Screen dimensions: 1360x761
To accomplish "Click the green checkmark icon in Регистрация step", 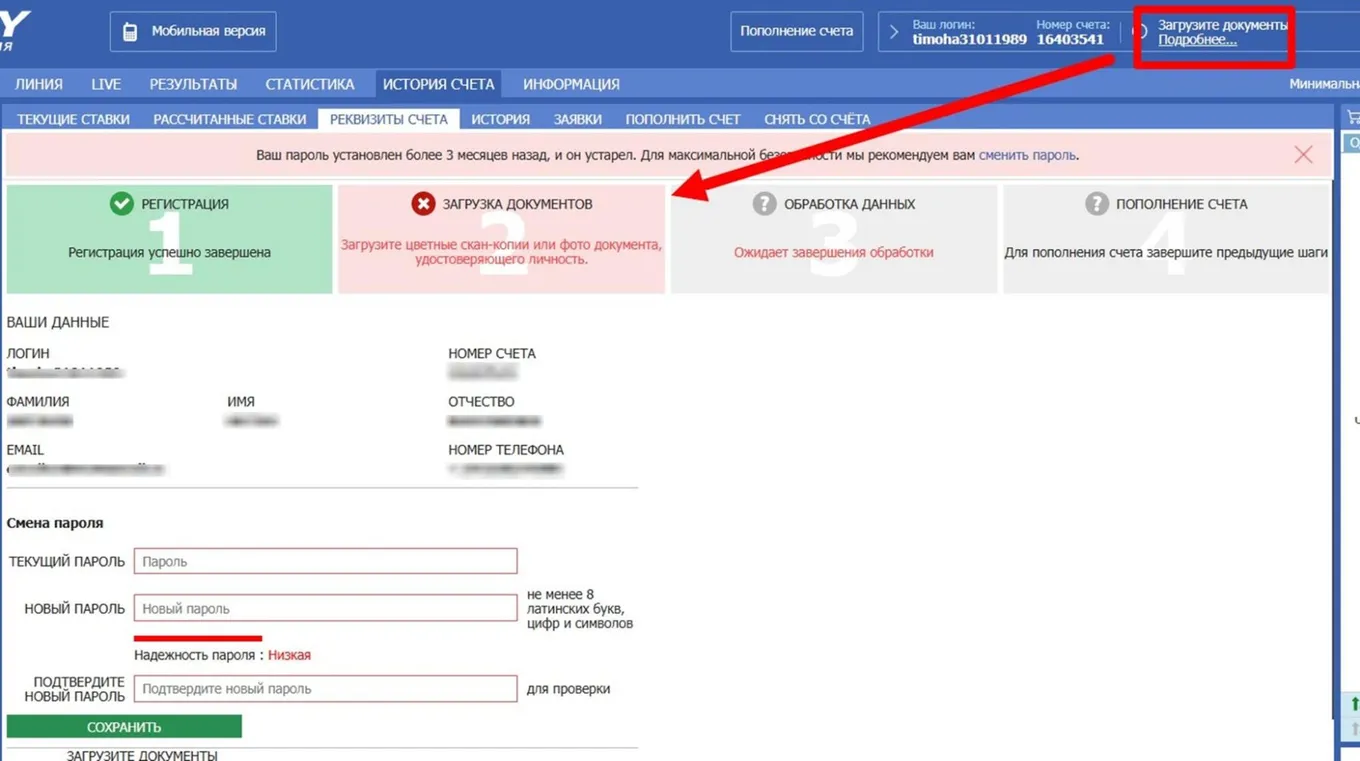I will click(x=122, y=204).
